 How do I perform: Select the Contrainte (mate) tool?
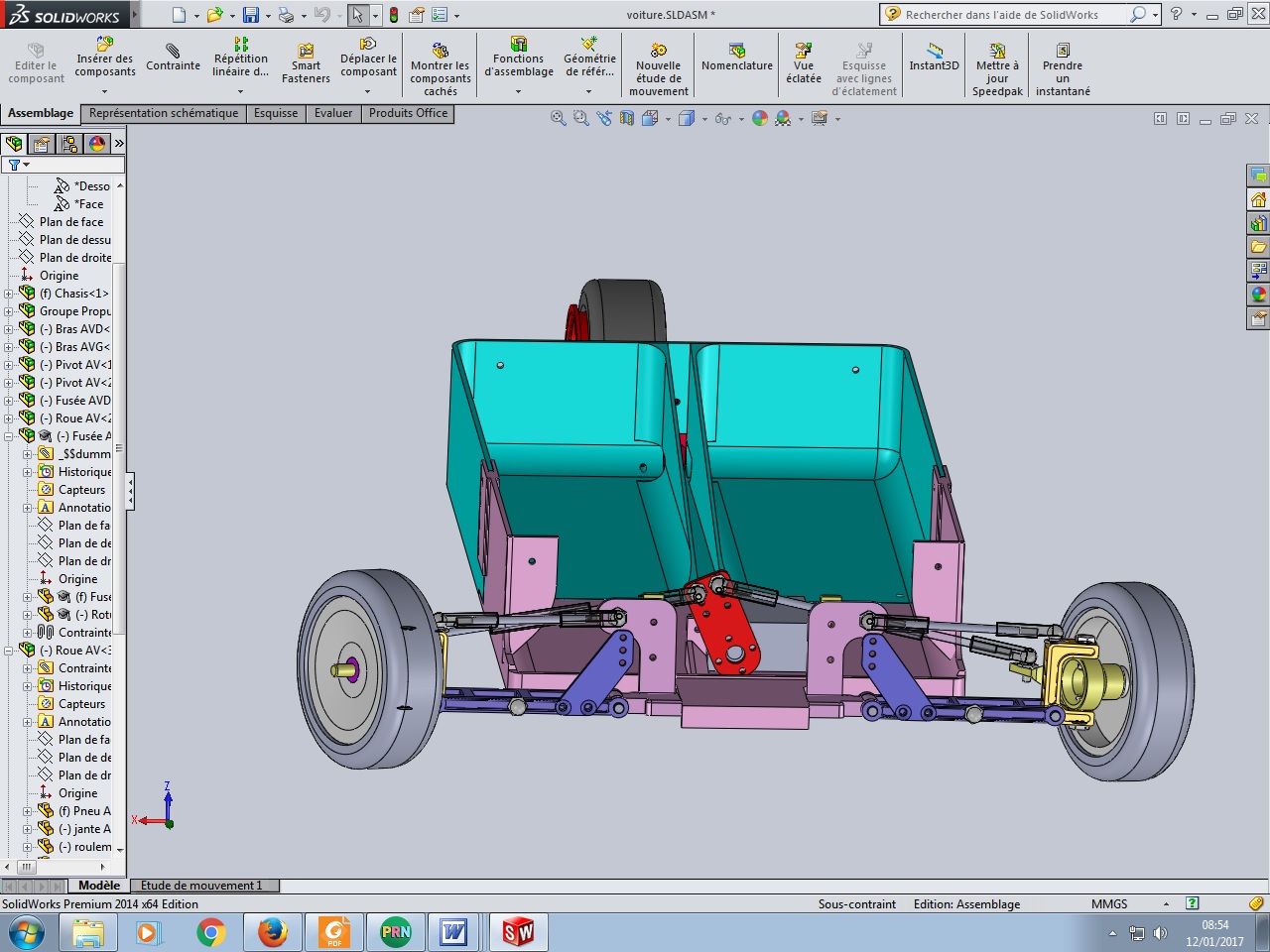tap(173, 59)
